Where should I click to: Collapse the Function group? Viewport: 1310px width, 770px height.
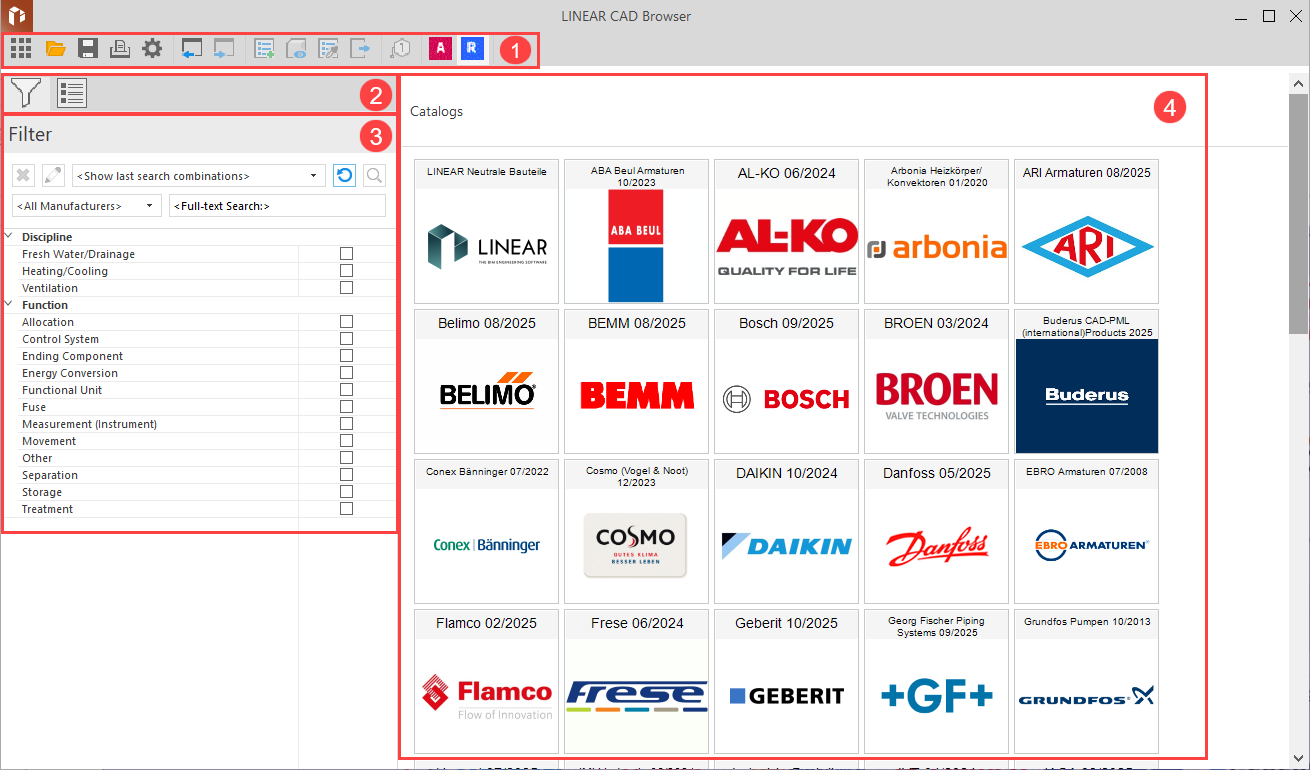point(9,305)
